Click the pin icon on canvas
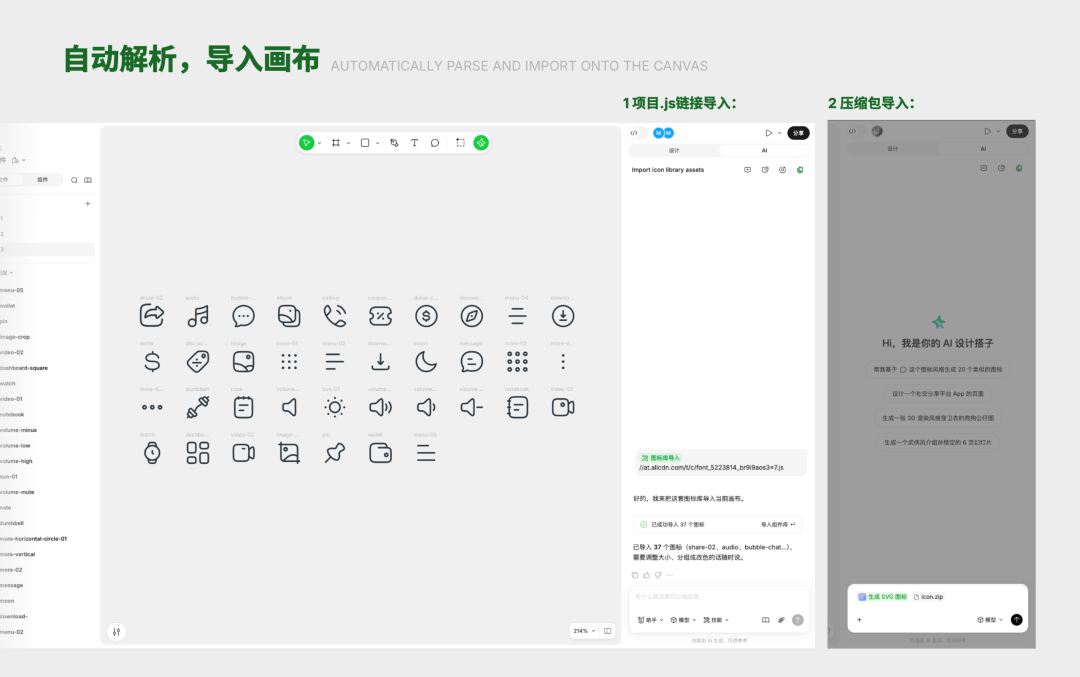This screenshot has height=677, width=1080. click(x=335, y=453)
